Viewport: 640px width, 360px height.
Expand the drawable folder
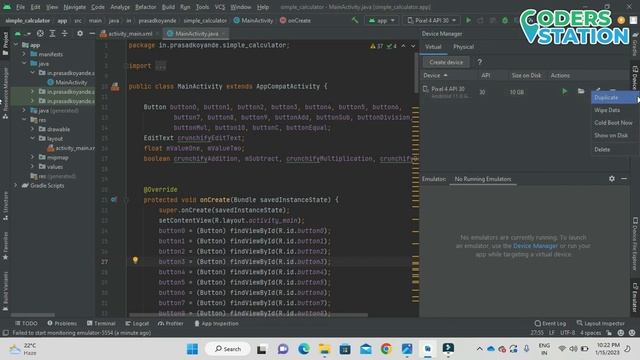[32, 129]
